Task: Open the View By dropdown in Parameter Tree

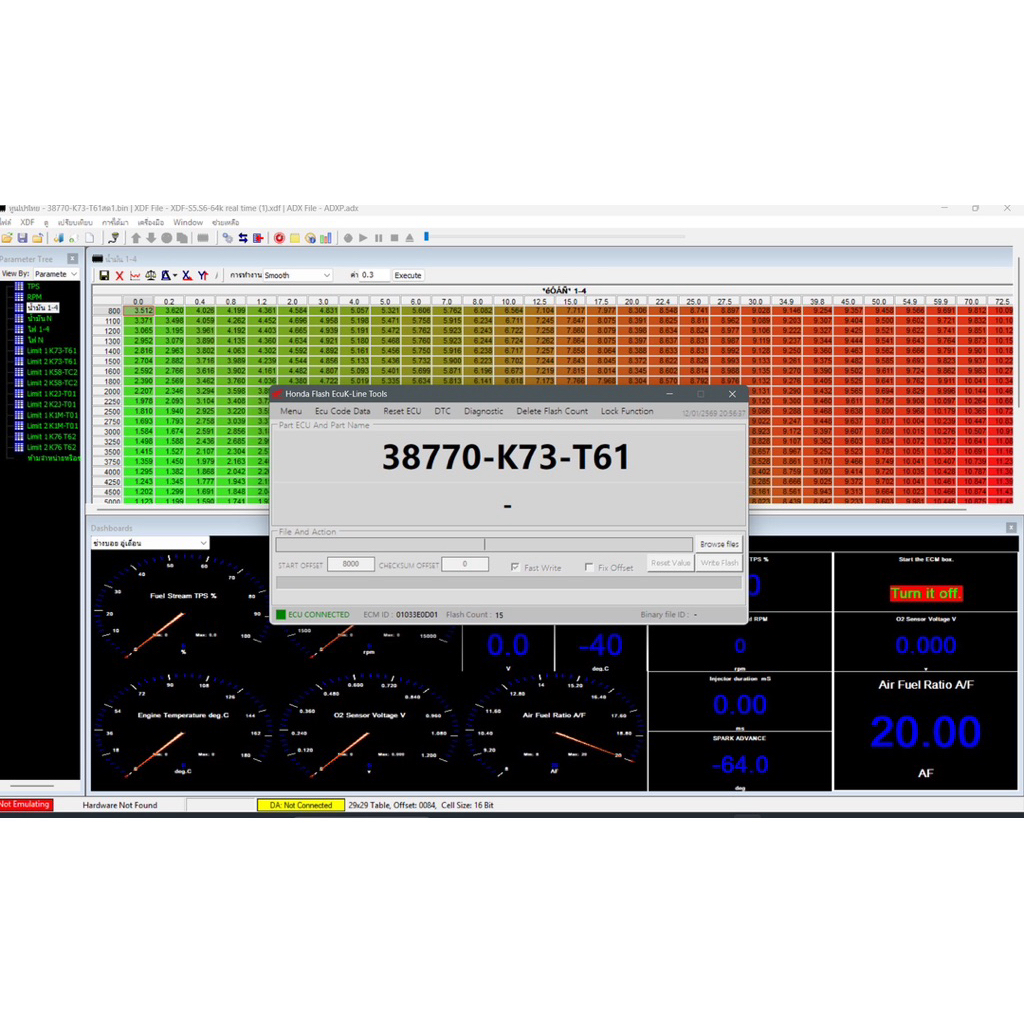Action: (x=56, y=274)
